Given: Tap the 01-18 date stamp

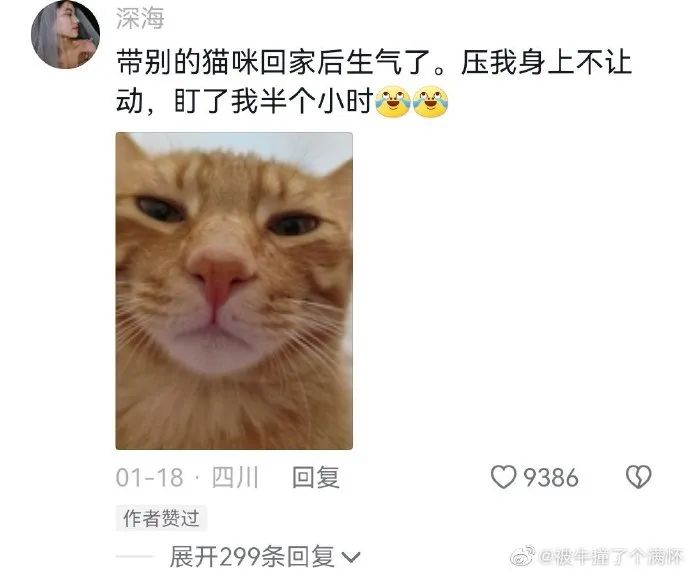Looking at the screenshot, I should 149,478.
